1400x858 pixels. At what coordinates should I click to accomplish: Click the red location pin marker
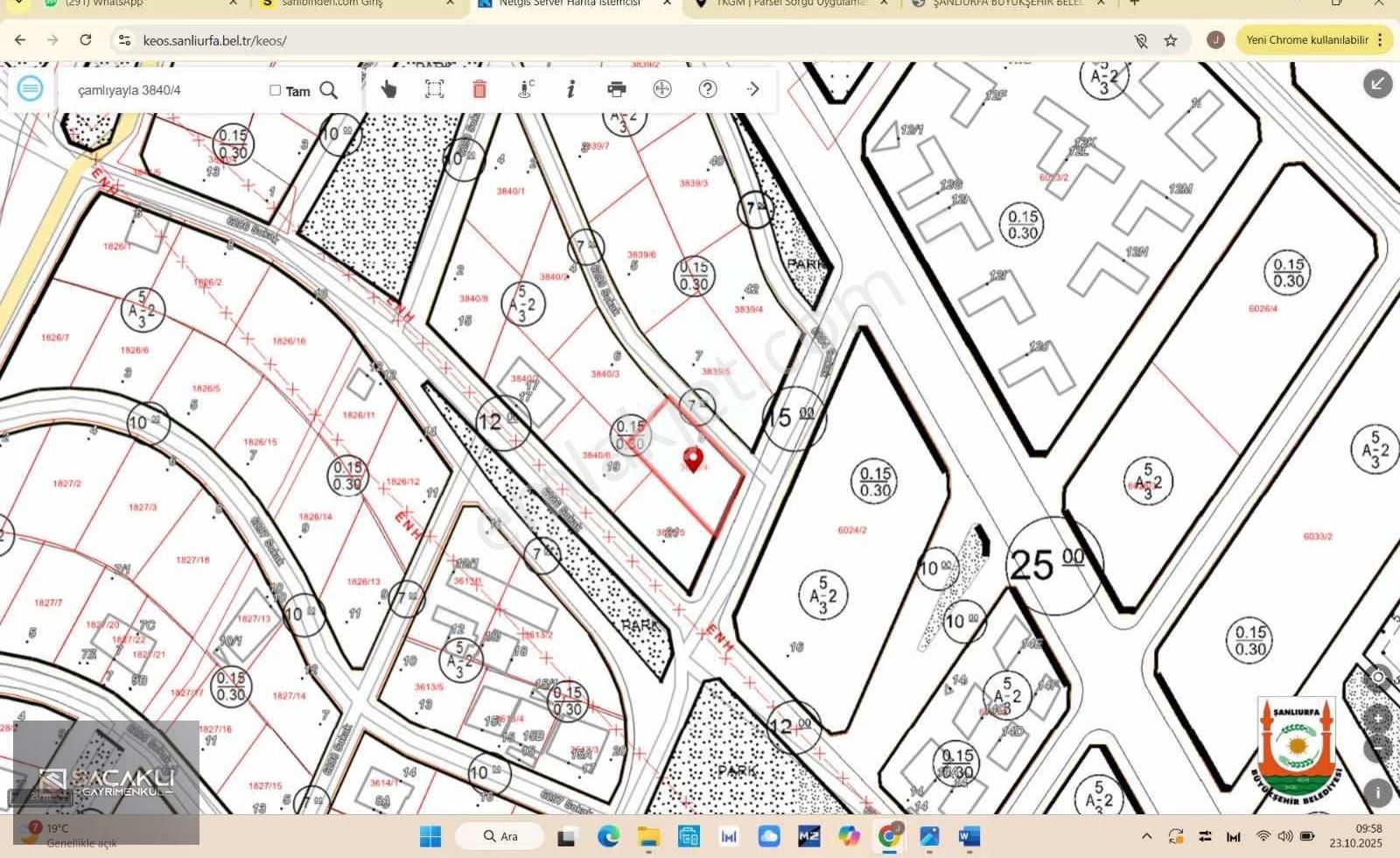click(693, 459)
